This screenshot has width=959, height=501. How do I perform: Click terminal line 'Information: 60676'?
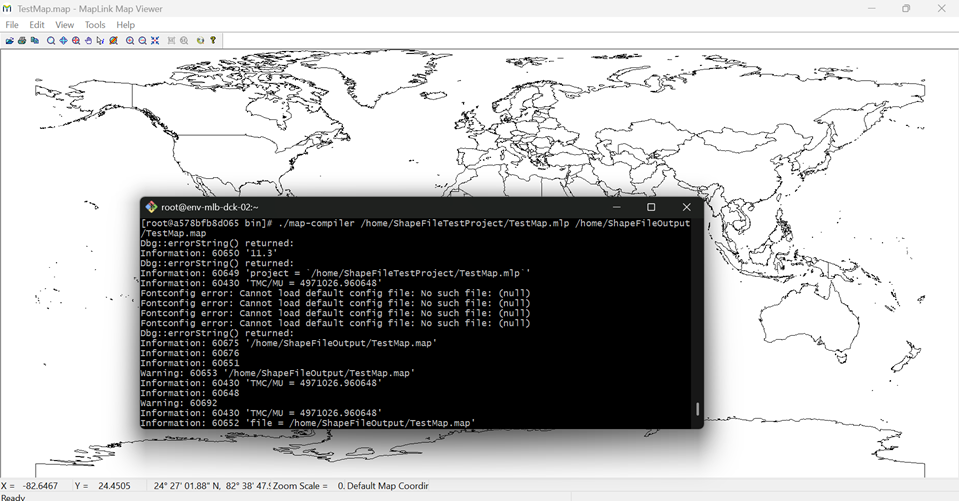(x=190, y=354)
